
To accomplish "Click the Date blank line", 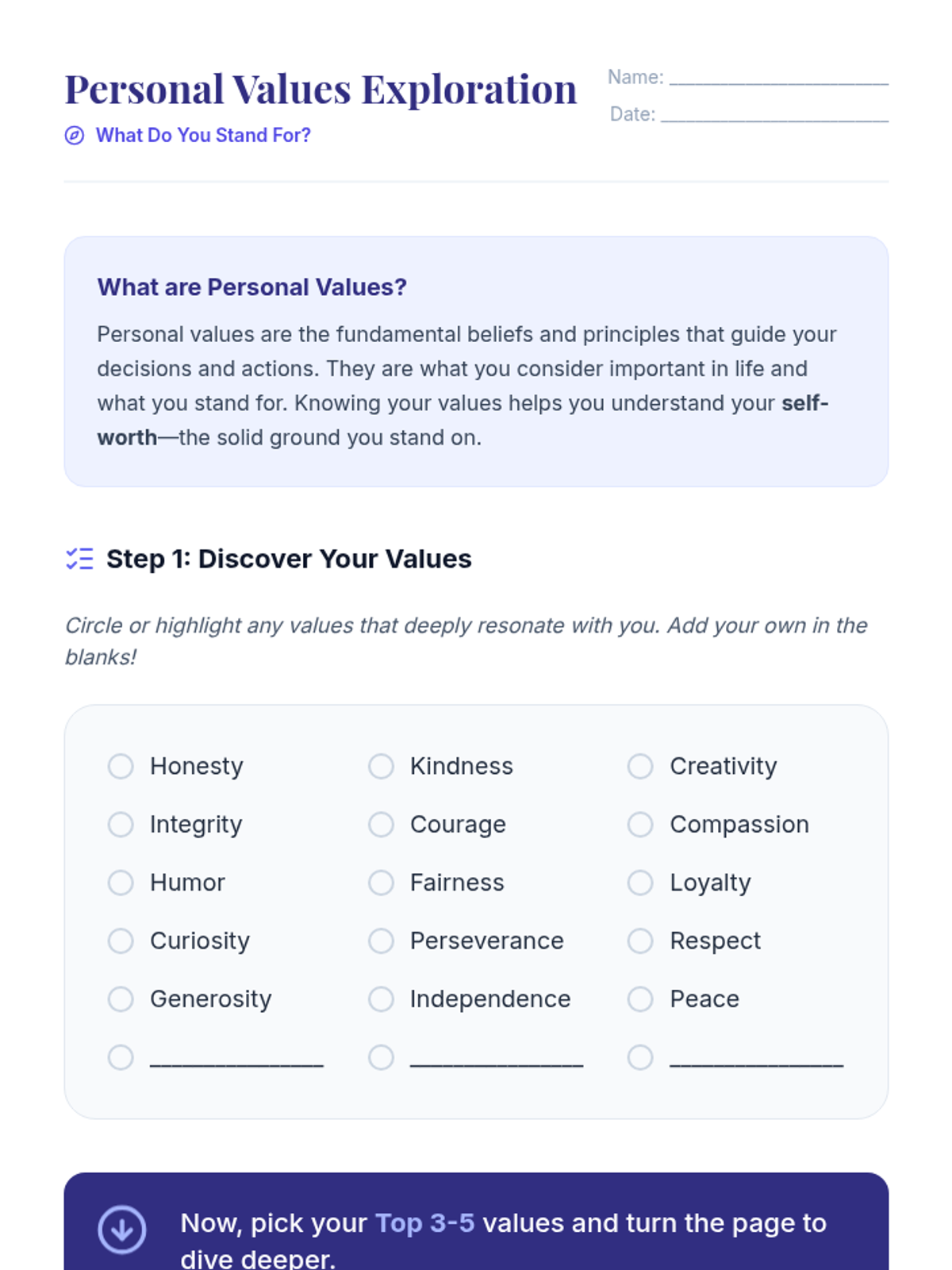I will pyautogui.click(x=774, y=117).
